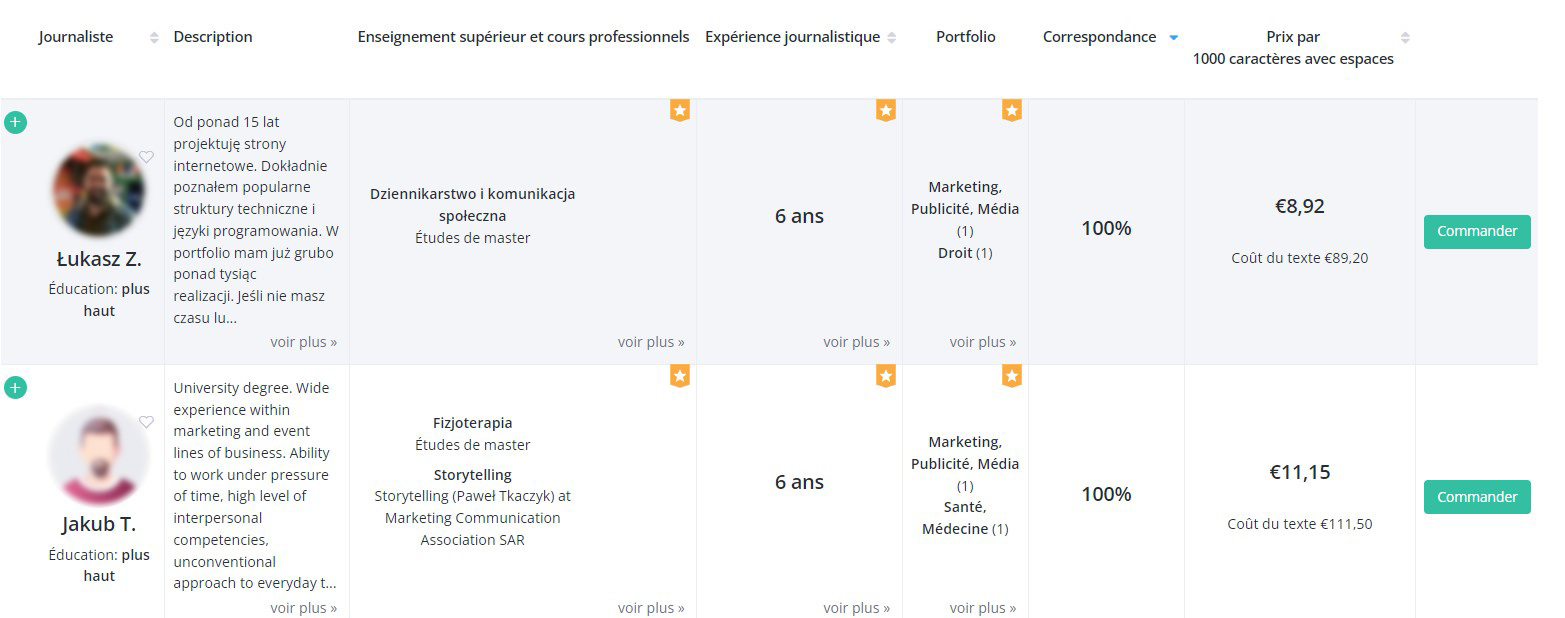Click orange star badge in Jakub's education cell
The image size is (1565, 618).
tap(680, 376)
